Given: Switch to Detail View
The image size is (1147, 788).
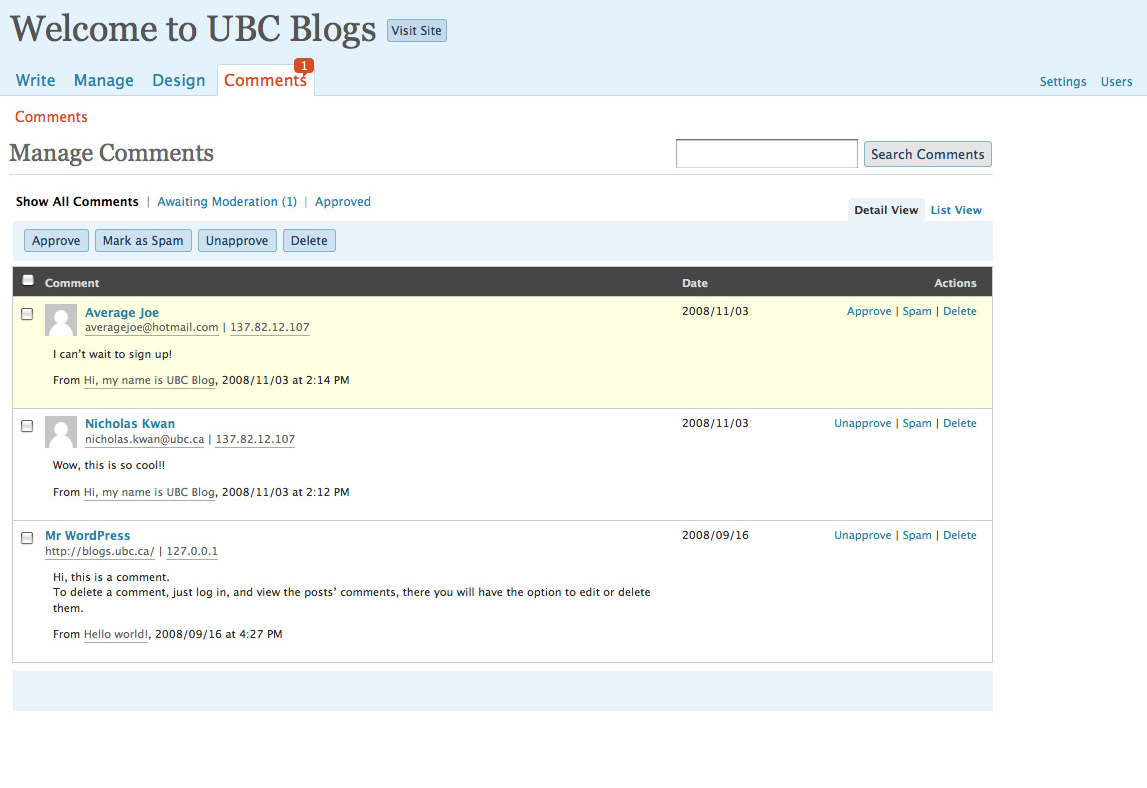Looking at the screenshot, I should [886, 210].
